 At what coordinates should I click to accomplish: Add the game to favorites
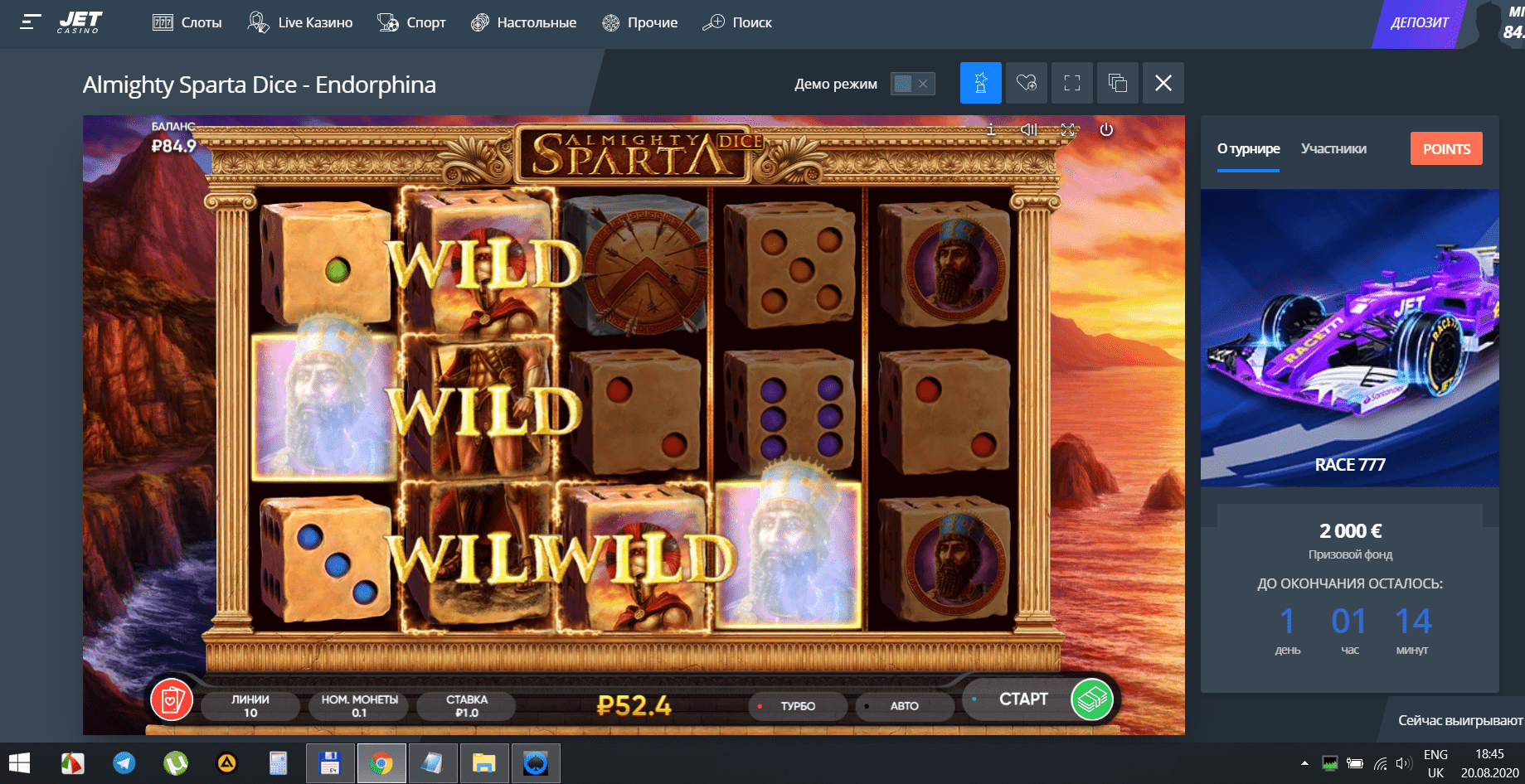click(1027, 83)
